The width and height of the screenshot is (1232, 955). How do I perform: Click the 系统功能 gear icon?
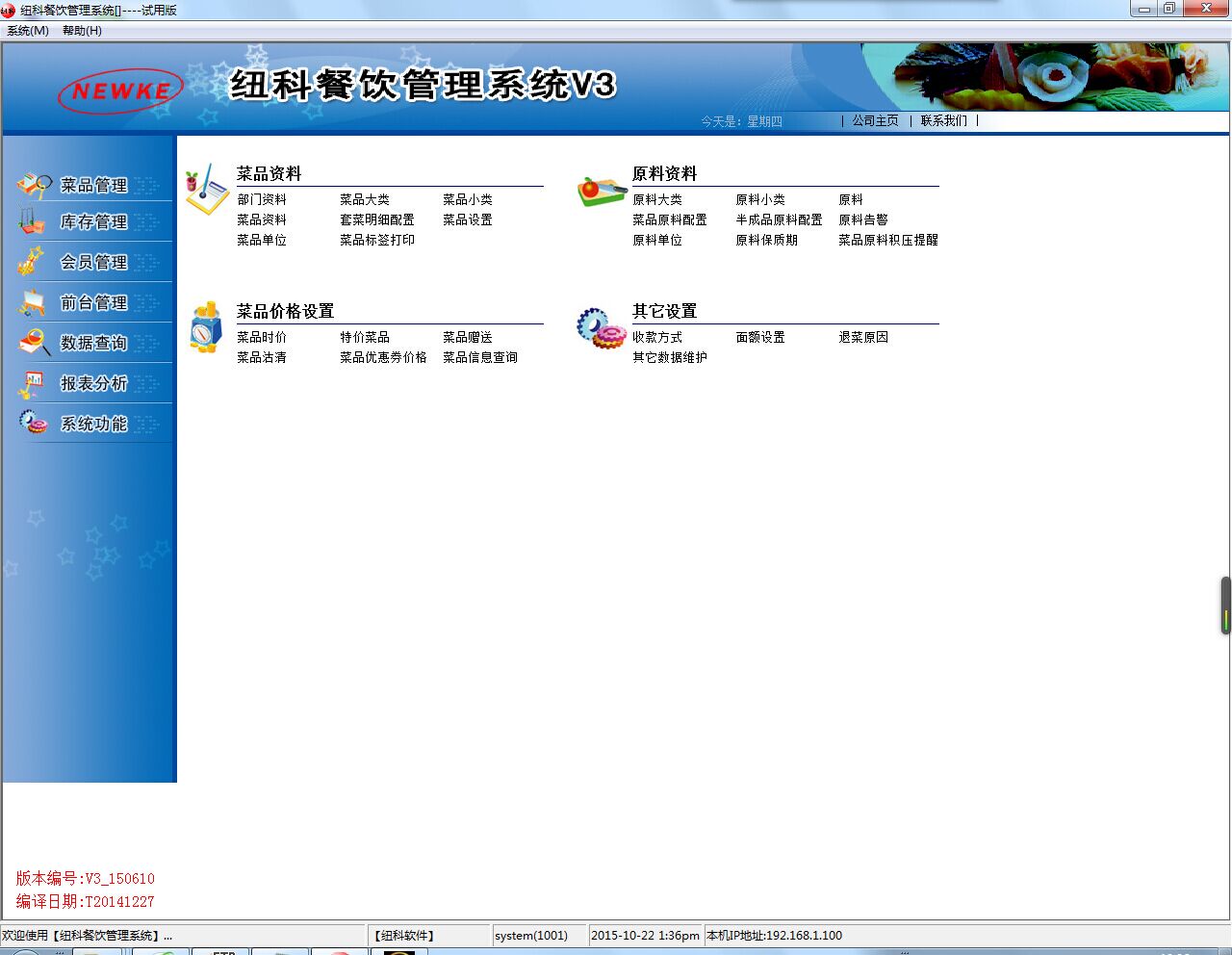pyautogui.click(x=34, y=423)
